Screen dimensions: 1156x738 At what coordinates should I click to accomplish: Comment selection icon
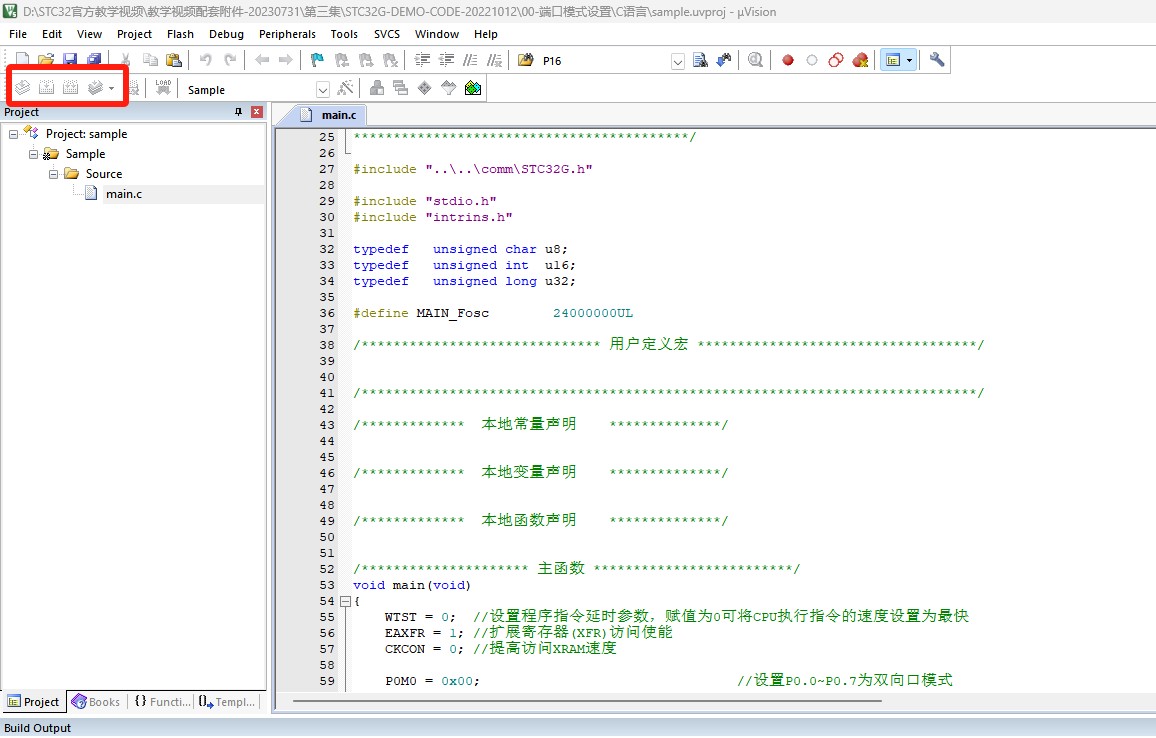470,60
